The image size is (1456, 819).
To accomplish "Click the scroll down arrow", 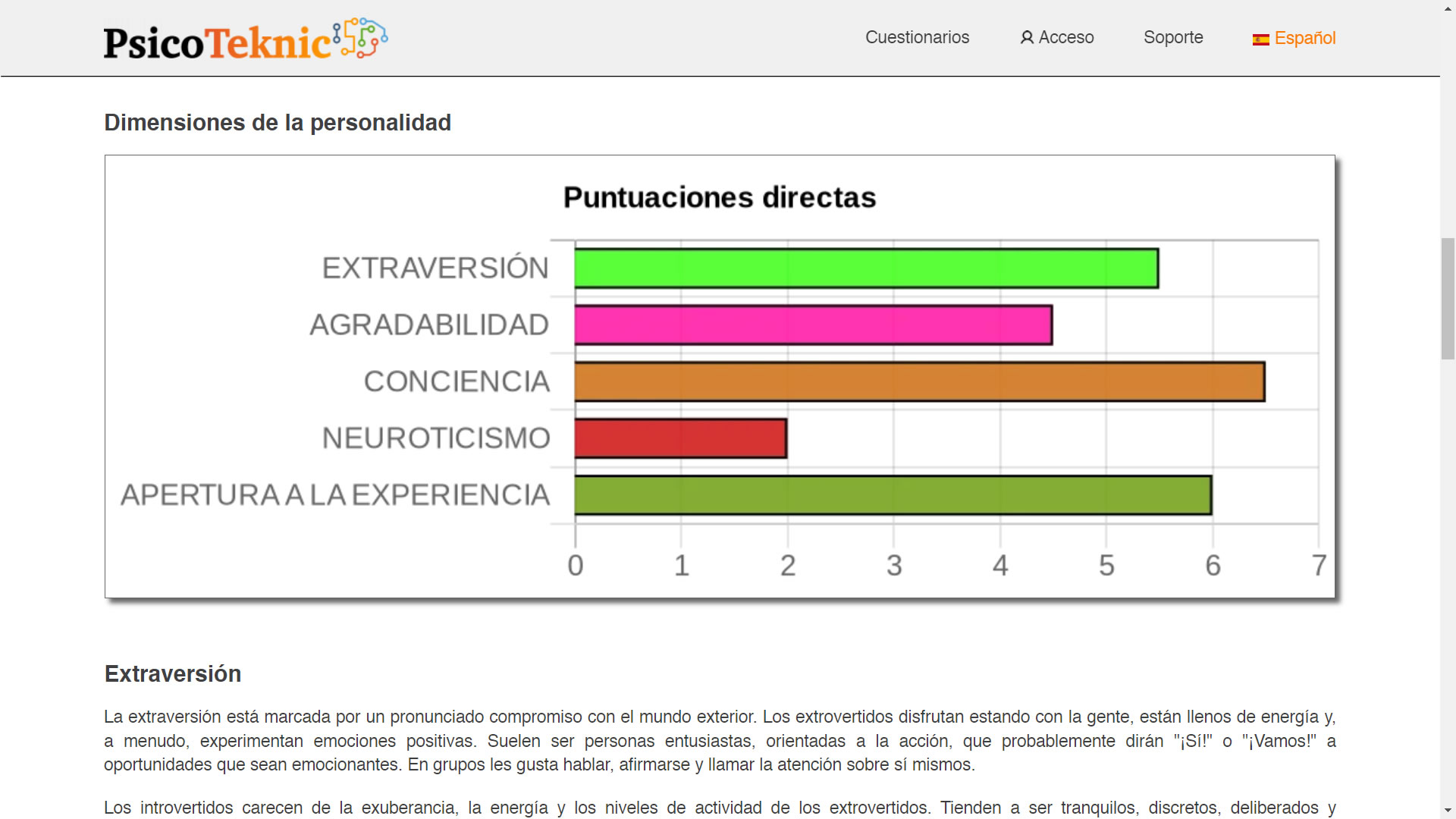I will coord(1448,811).
